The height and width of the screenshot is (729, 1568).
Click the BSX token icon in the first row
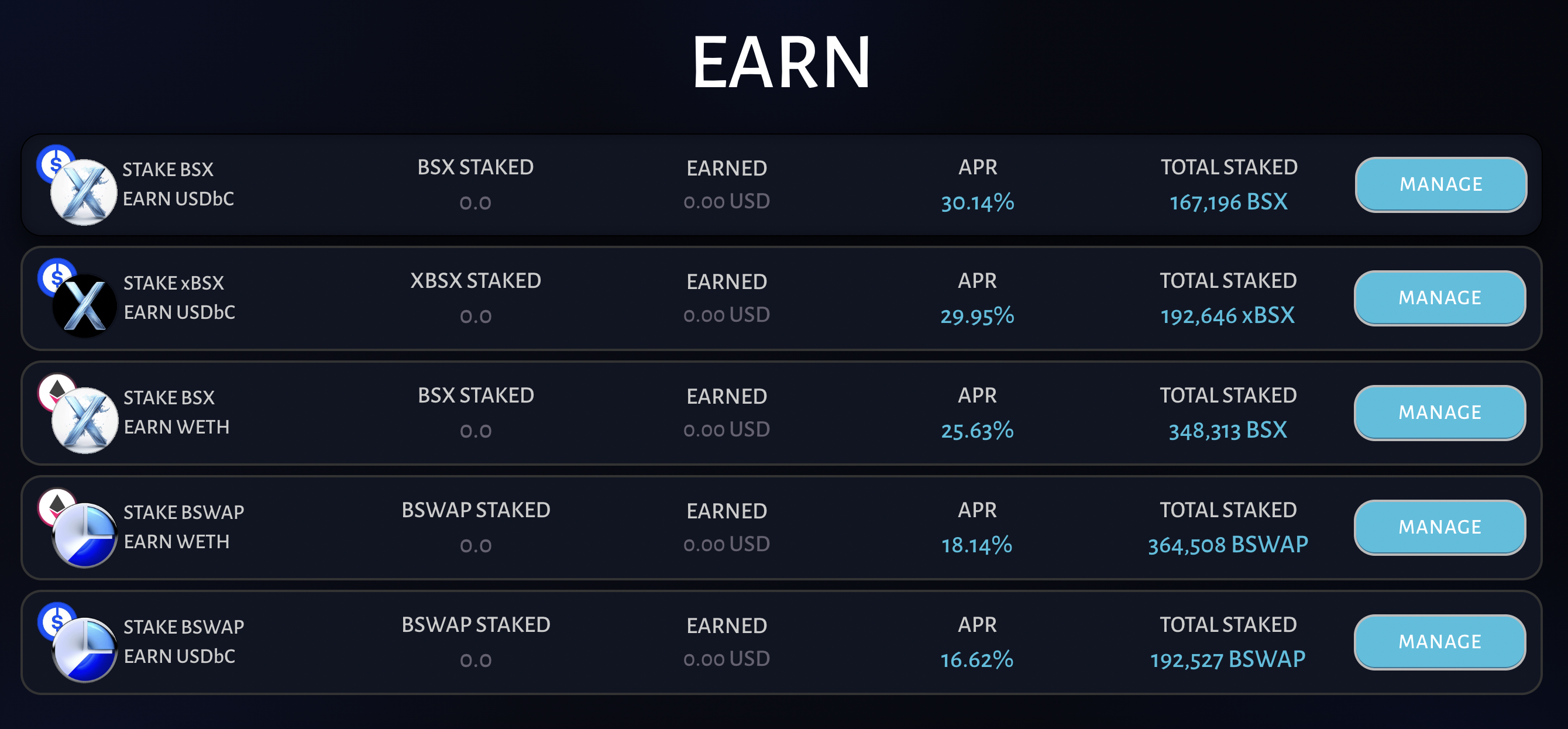point(85,194)
